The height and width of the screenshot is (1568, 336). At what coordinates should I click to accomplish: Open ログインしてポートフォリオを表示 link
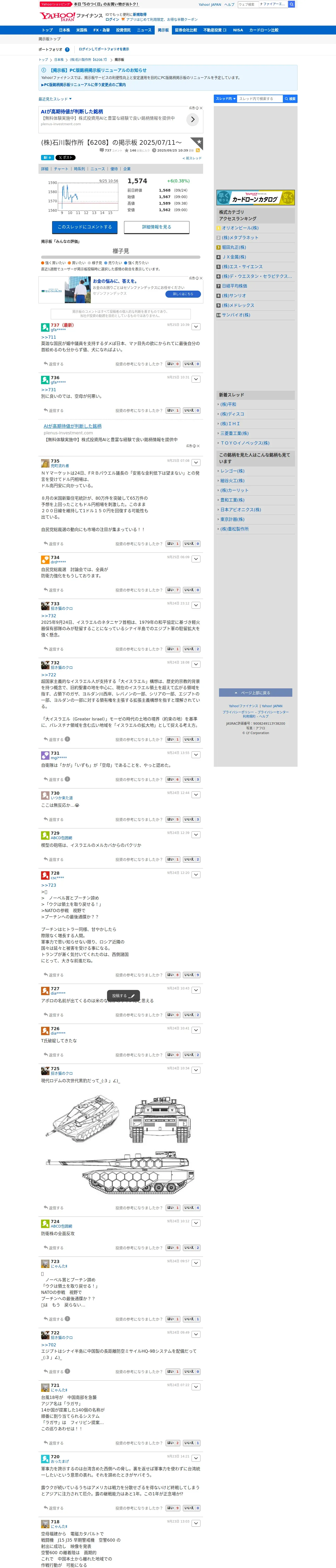tap(104, 49)
